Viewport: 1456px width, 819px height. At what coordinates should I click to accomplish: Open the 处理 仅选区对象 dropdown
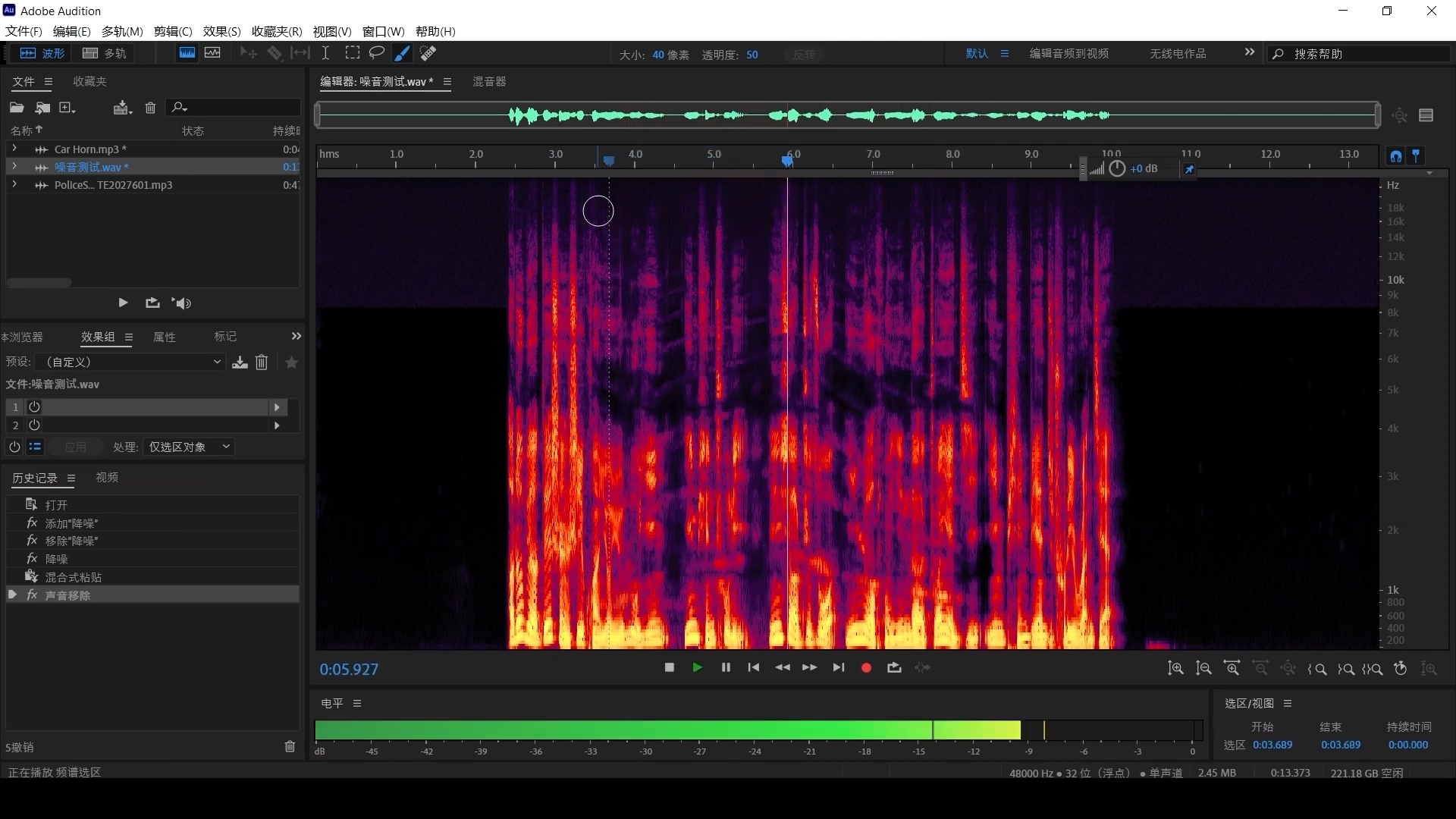(x=189, y=447)
